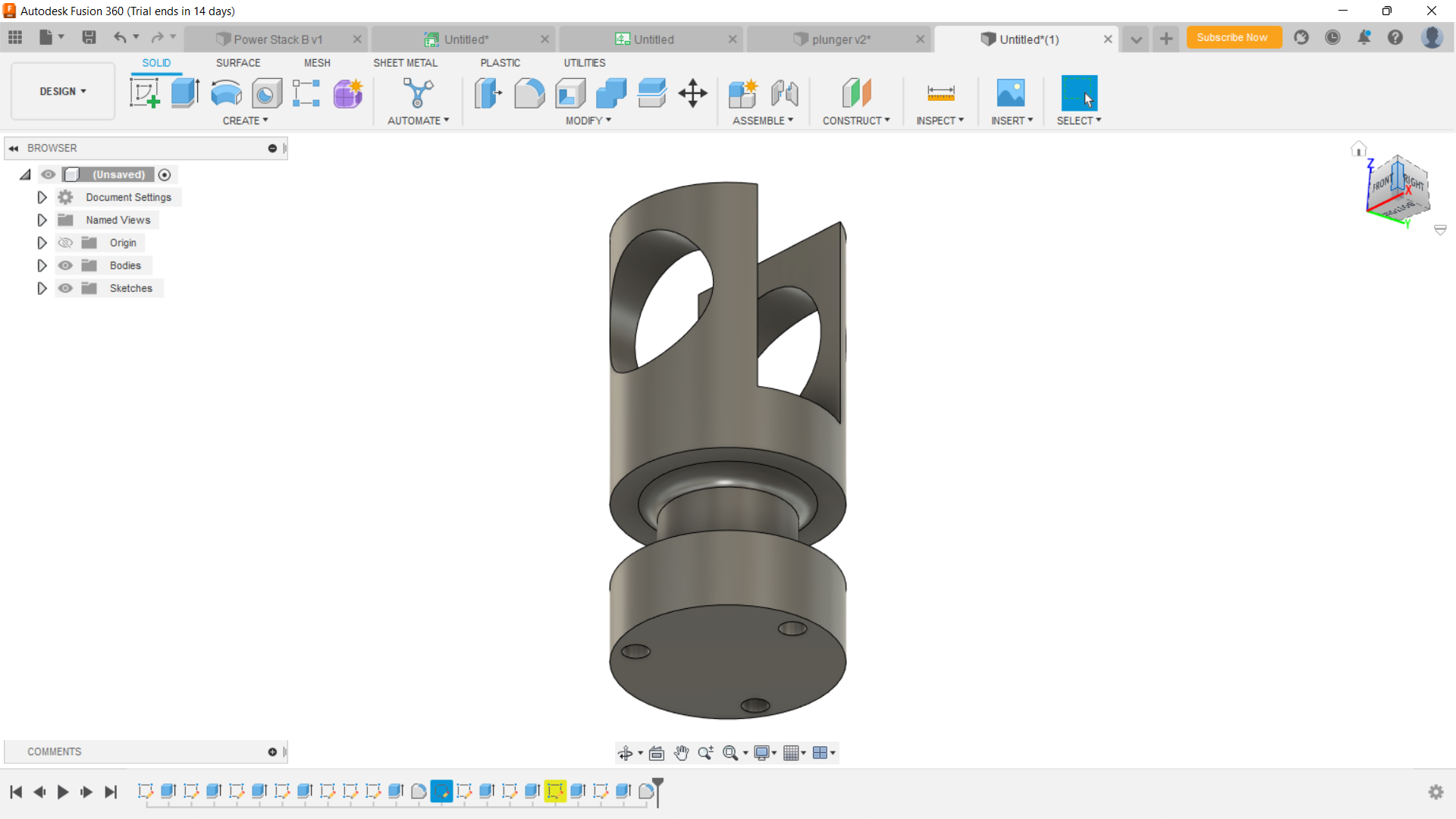Screen dimensions: 1456x819
Task: Switch to the plunger v2 document tab
Action: [840, 39]
